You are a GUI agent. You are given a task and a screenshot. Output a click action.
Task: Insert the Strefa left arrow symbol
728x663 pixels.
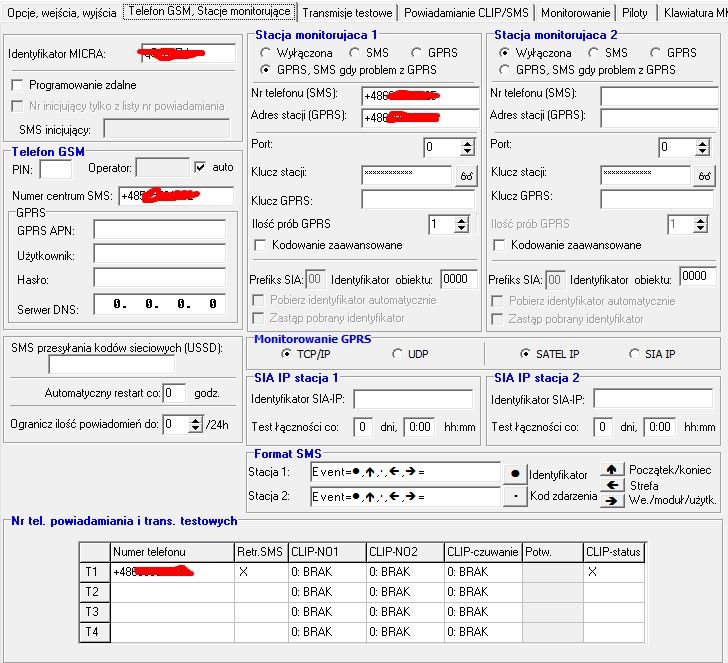coord(612,485)
